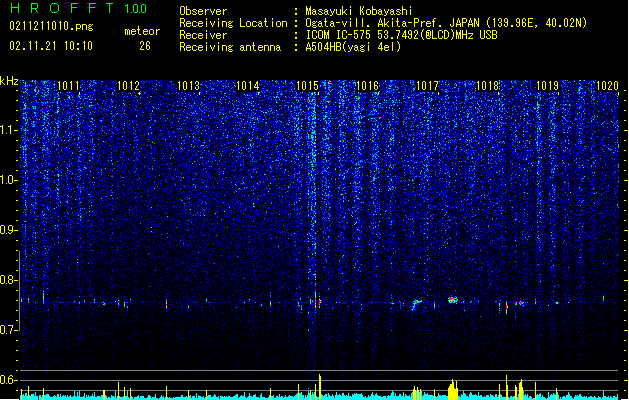
Task: Click the 1.1 kHz frequency axis label
Action: pyautogui.click(x=9, y=130)
